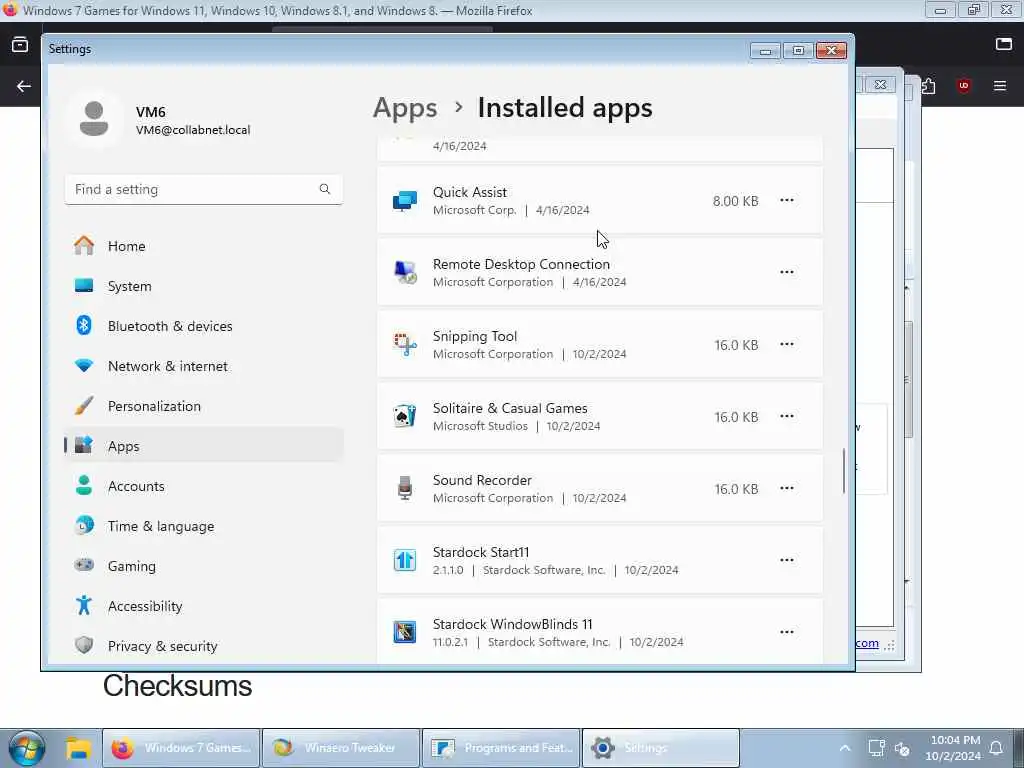Switch to Programs and Features taskbar button
This screenshot has width=1024, height=768.
tap(501, 748)
